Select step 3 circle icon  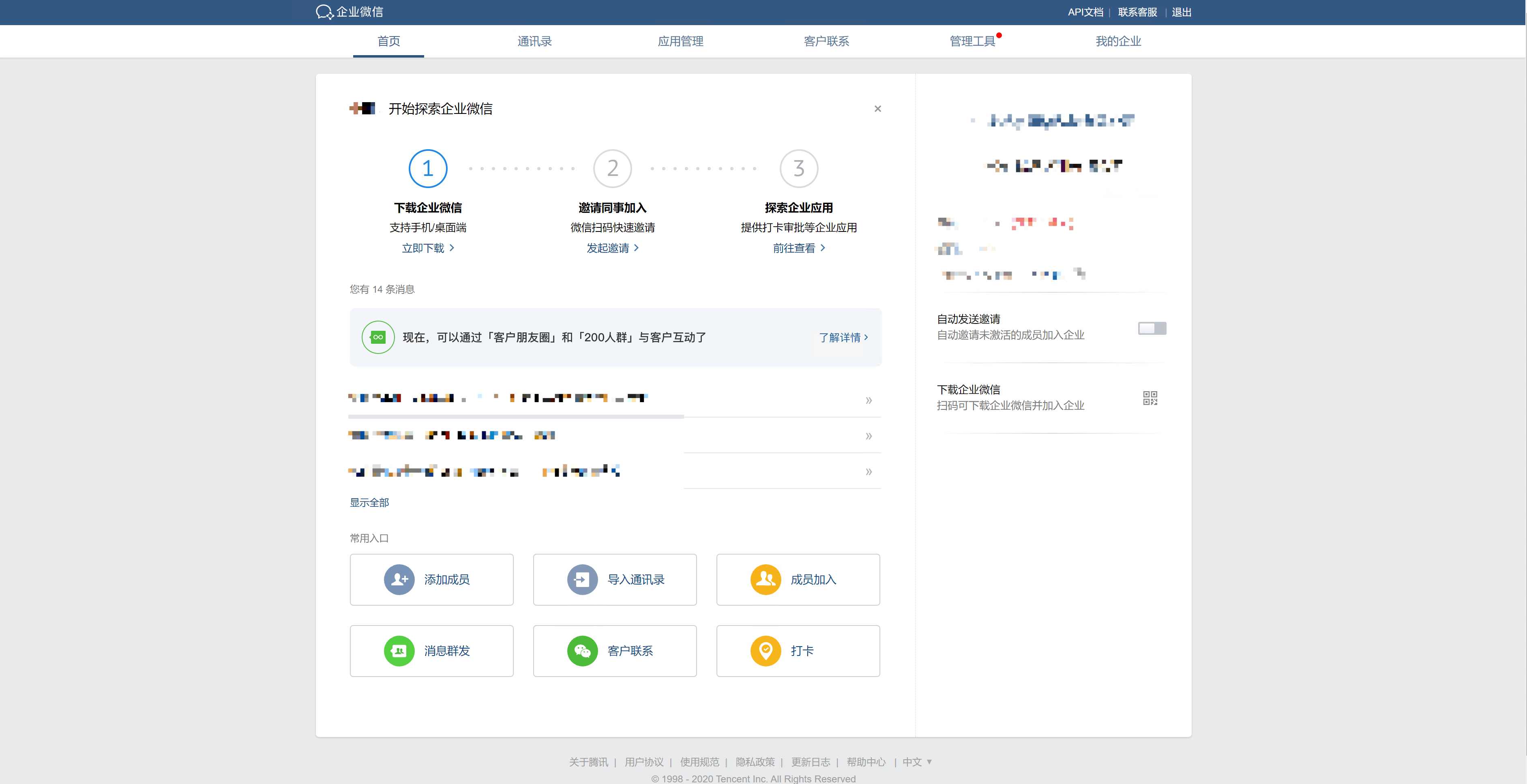pyautogui.click(x=799, y=168)
